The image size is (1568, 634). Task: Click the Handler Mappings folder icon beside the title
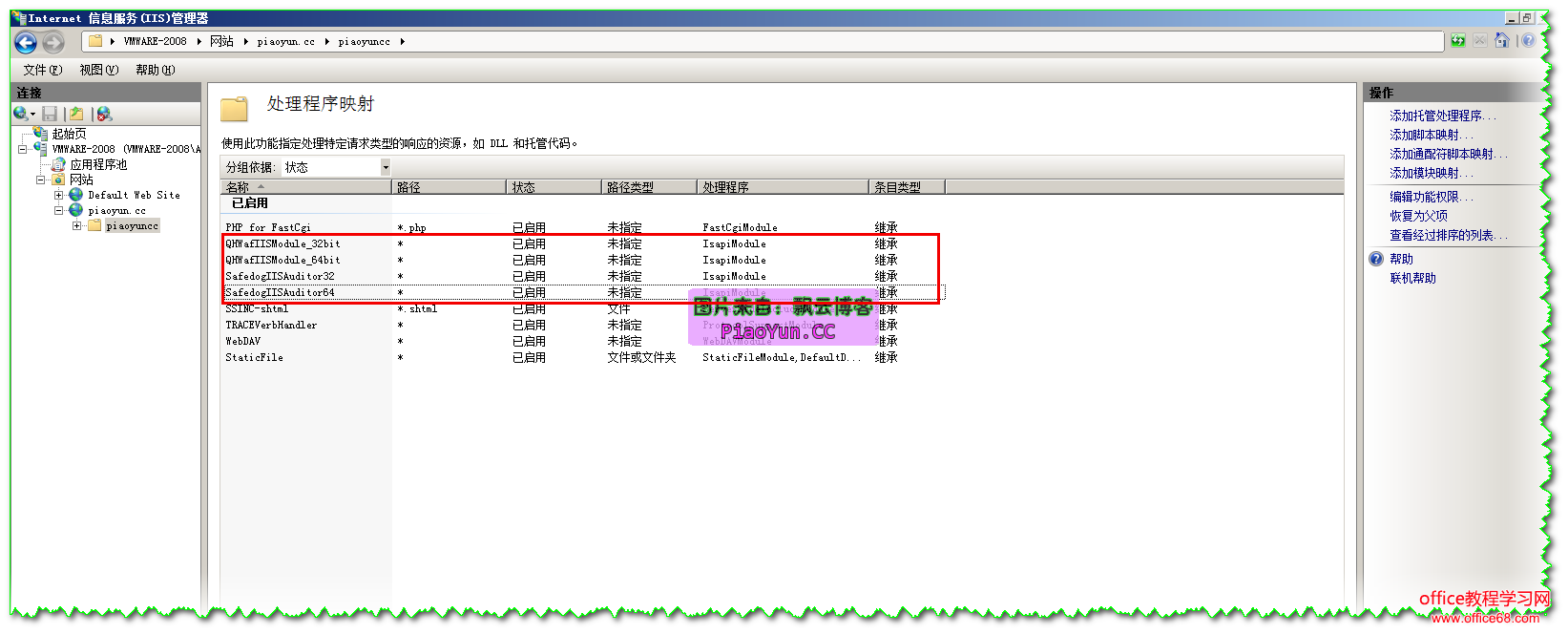coord(234,109)
